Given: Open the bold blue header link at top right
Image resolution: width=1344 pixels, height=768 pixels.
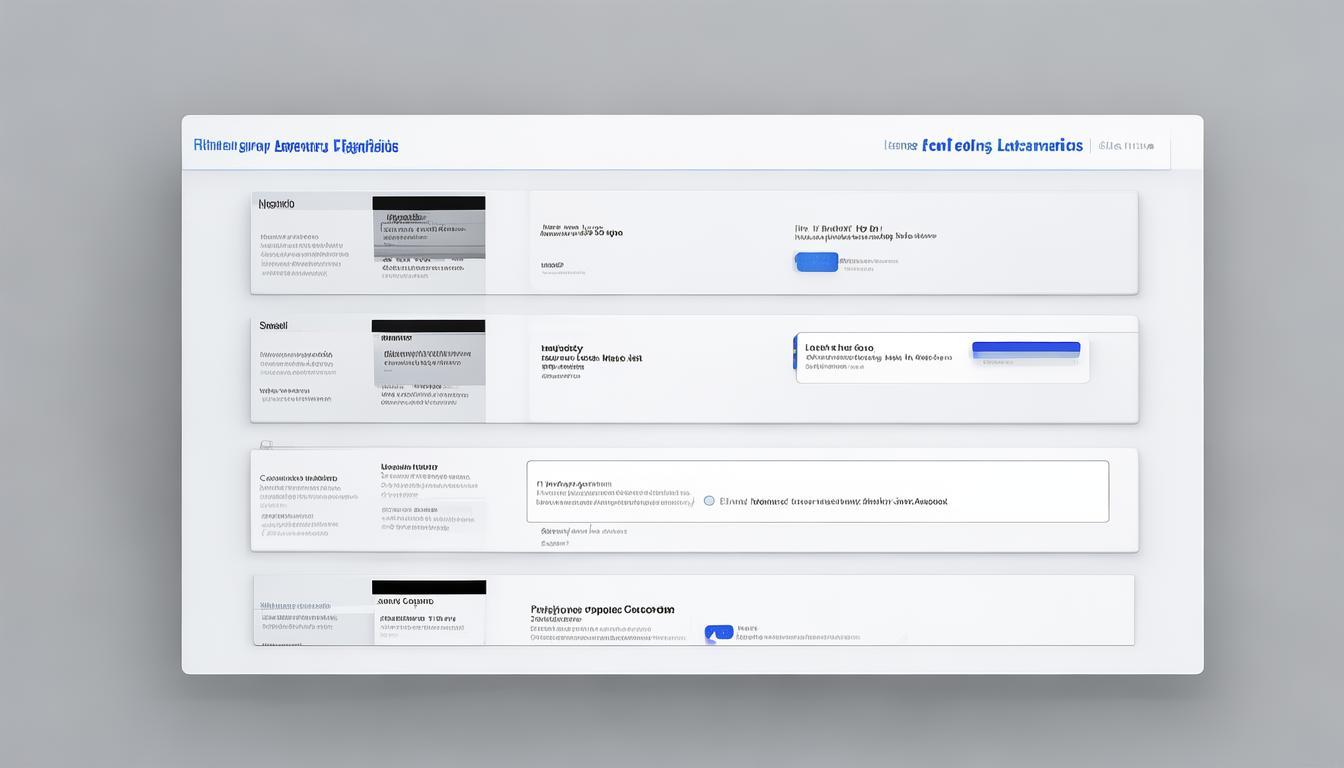Looking at the screenshot, I should (1002, 146).
